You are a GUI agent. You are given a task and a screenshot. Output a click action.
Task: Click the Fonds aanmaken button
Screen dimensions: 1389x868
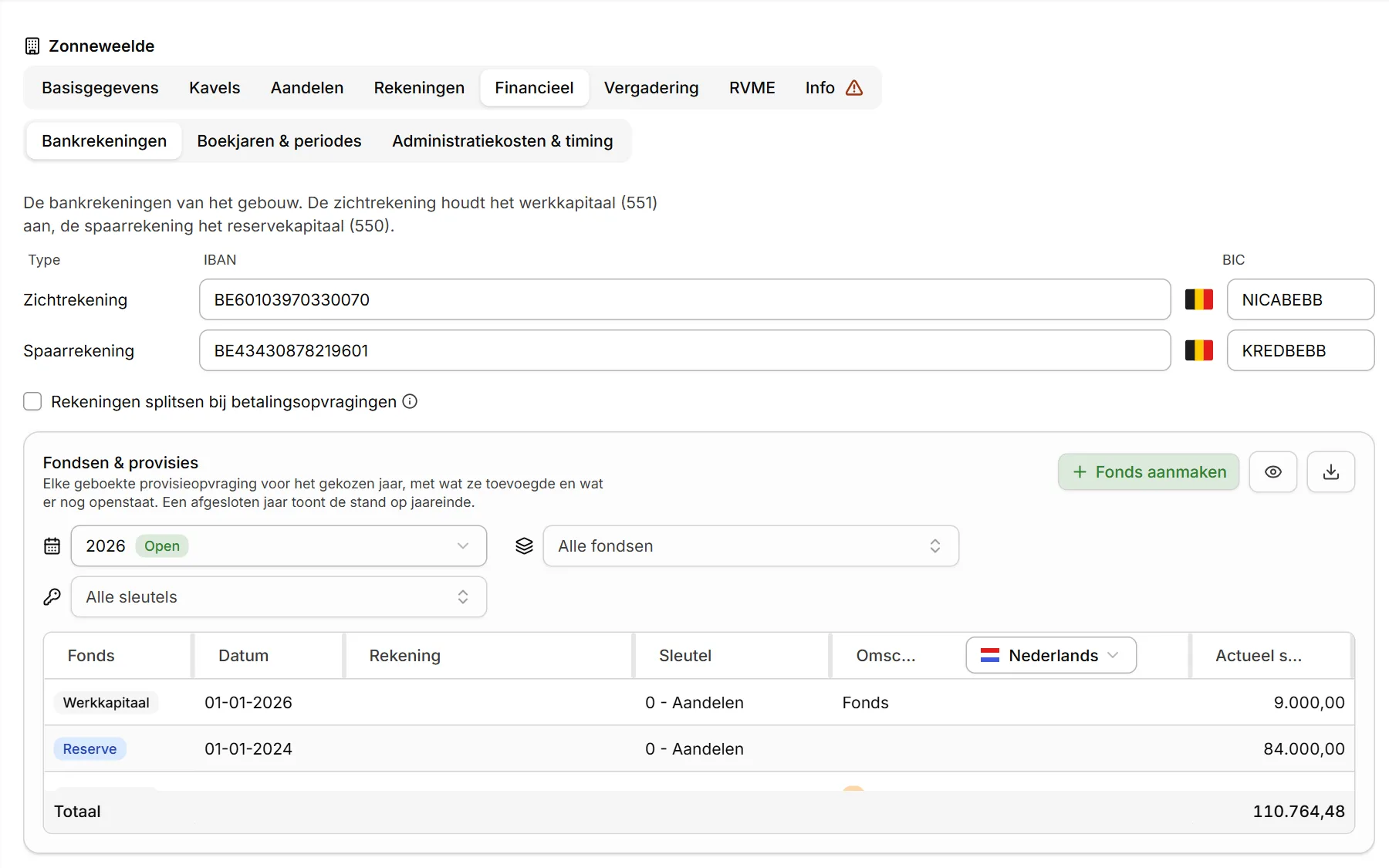pyautogui.click(x=1149, y=472)
